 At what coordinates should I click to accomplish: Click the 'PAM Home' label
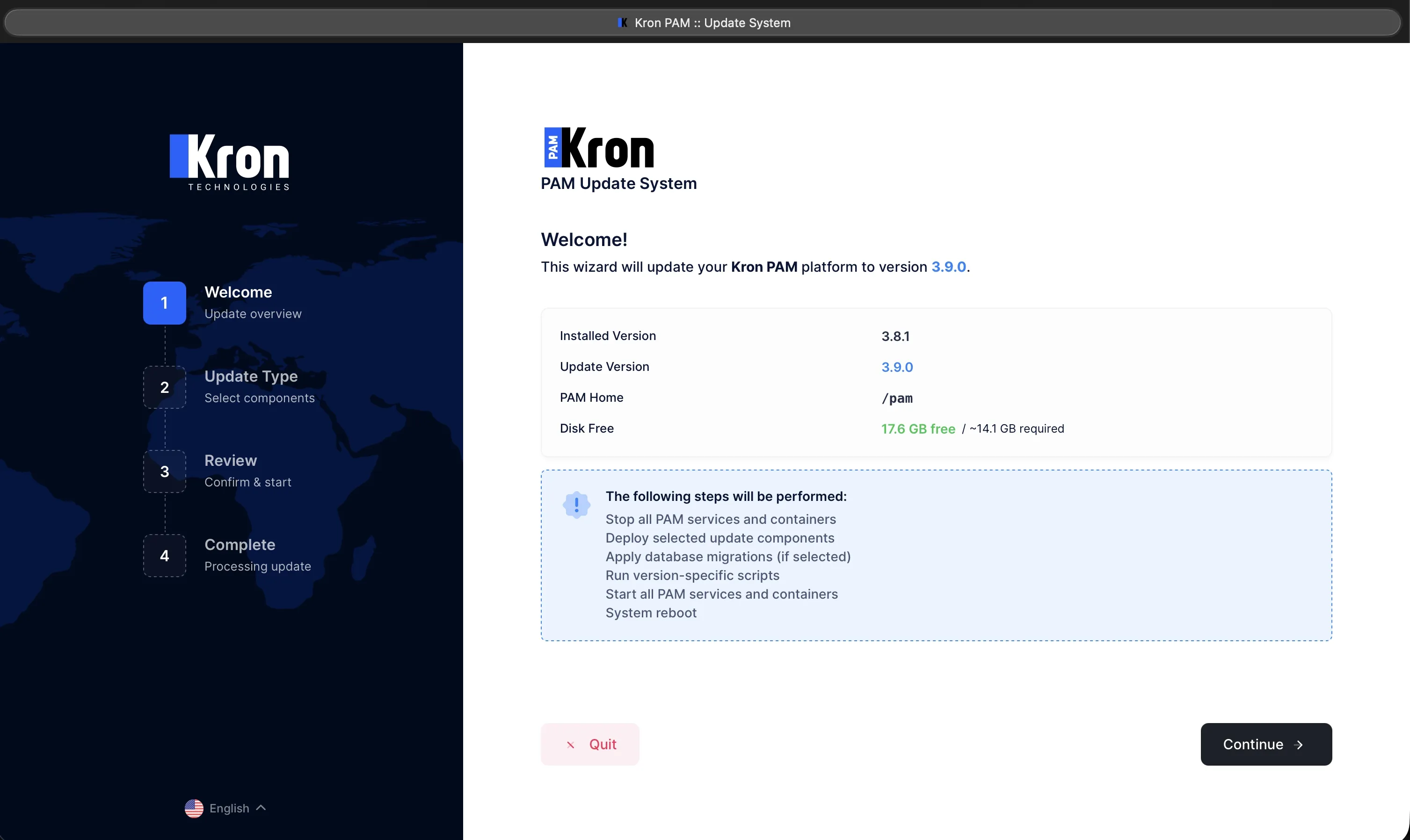point(591,398)
